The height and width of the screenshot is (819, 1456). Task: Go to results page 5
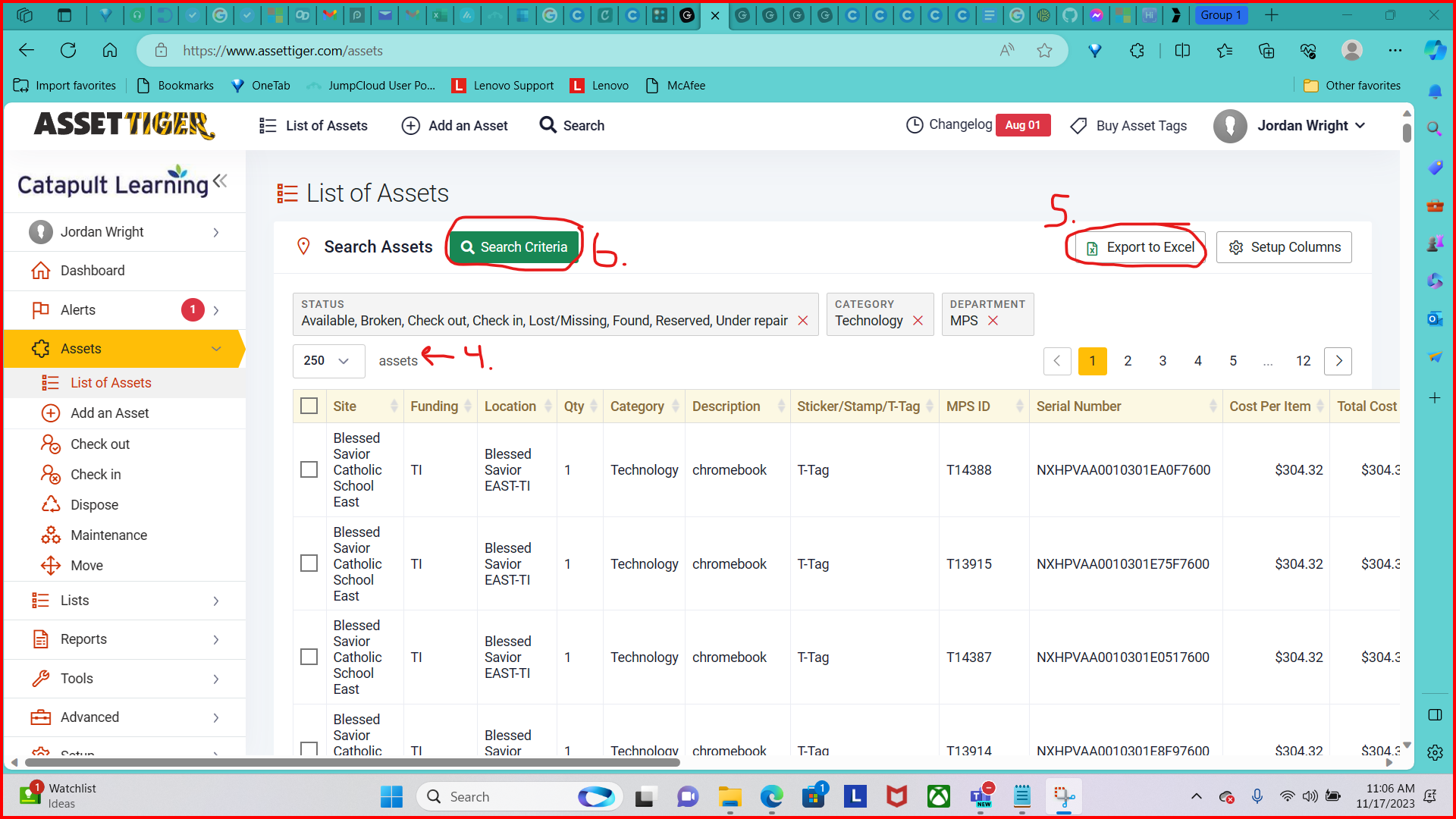click(1233, 361)
